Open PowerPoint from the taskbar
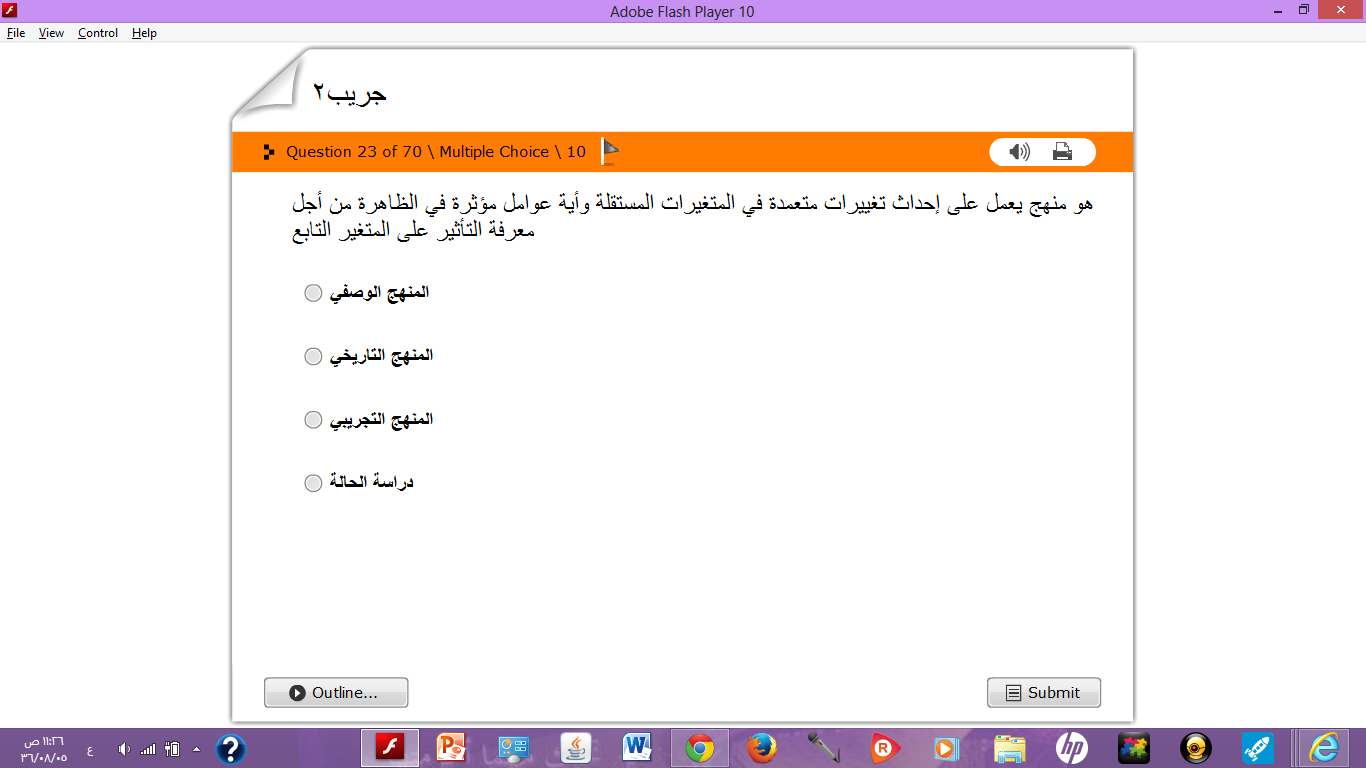Screen dimensions: 1366x768 point(451,748)
